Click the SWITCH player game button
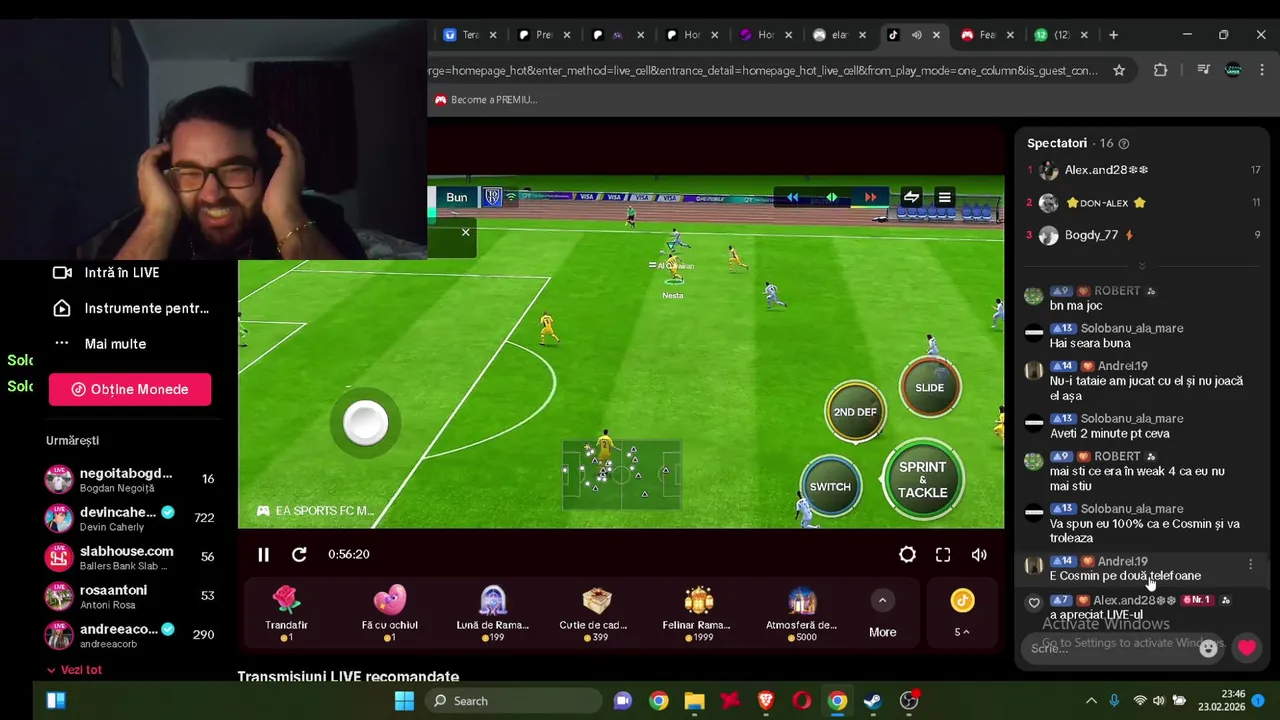 click(x=830, y=487)
